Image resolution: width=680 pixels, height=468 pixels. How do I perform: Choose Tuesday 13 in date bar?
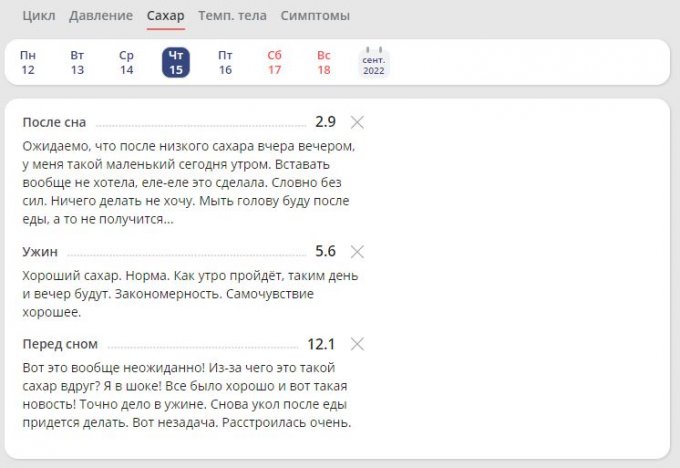point(77,62)
